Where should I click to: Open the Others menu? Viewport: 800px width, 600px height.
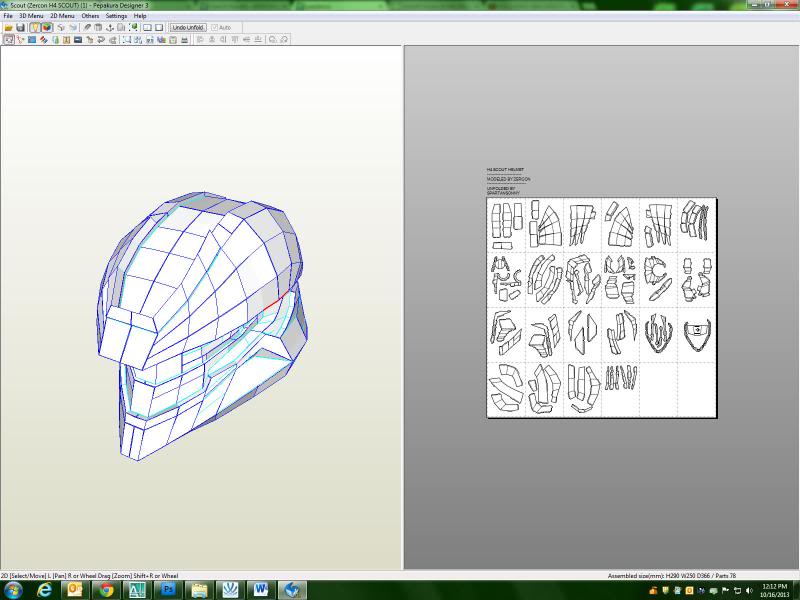pyautogui.click(x=90, y=16)
